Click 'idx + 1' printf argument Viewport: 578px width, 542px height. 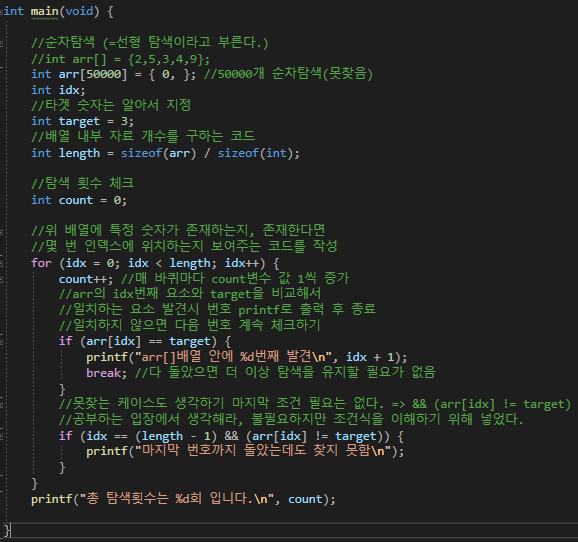click(370, 357)
